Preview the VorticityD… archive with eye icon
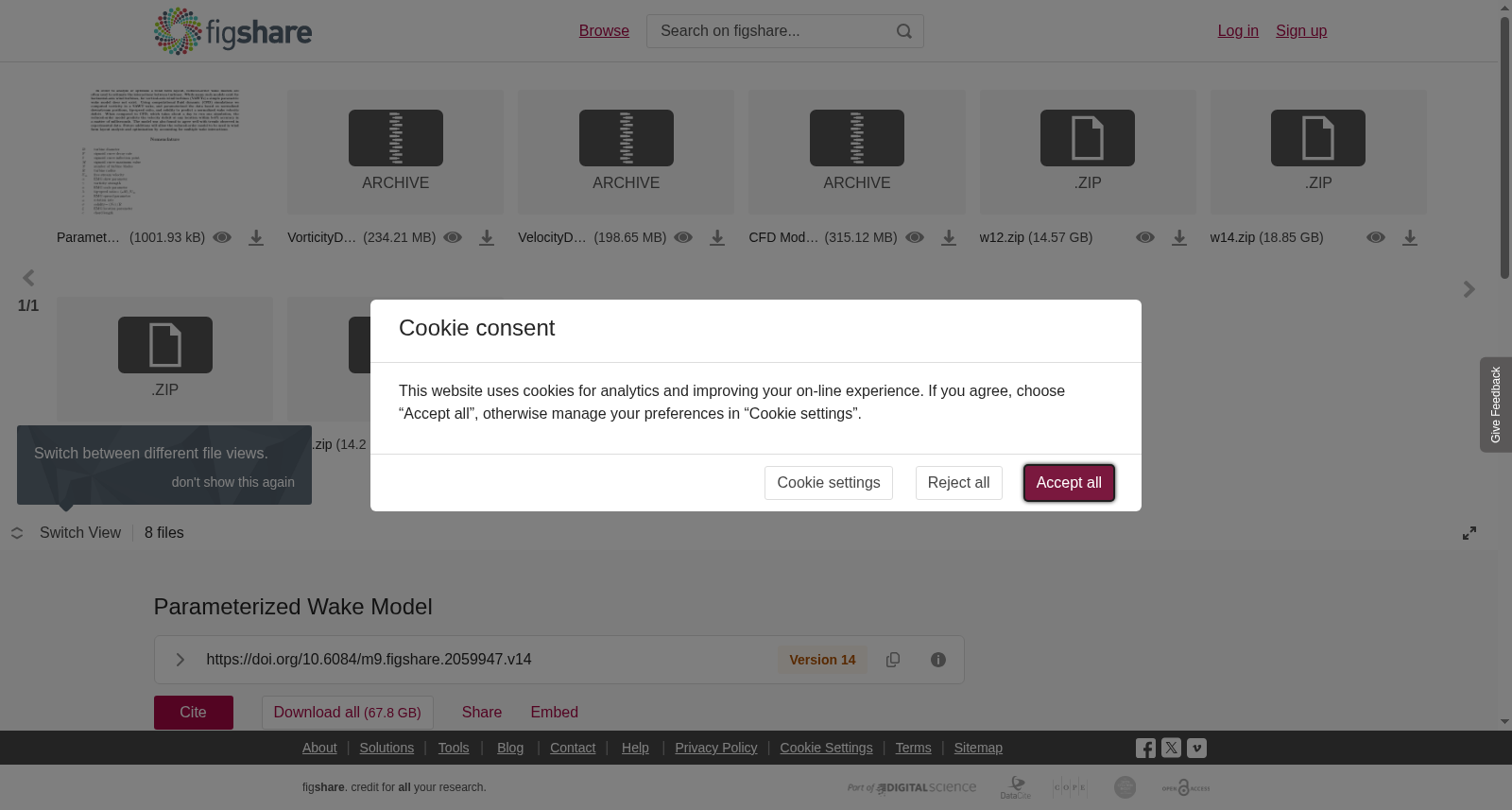Image resolution: width=1512 pixels, height=810 pixels. pos(453,237)
